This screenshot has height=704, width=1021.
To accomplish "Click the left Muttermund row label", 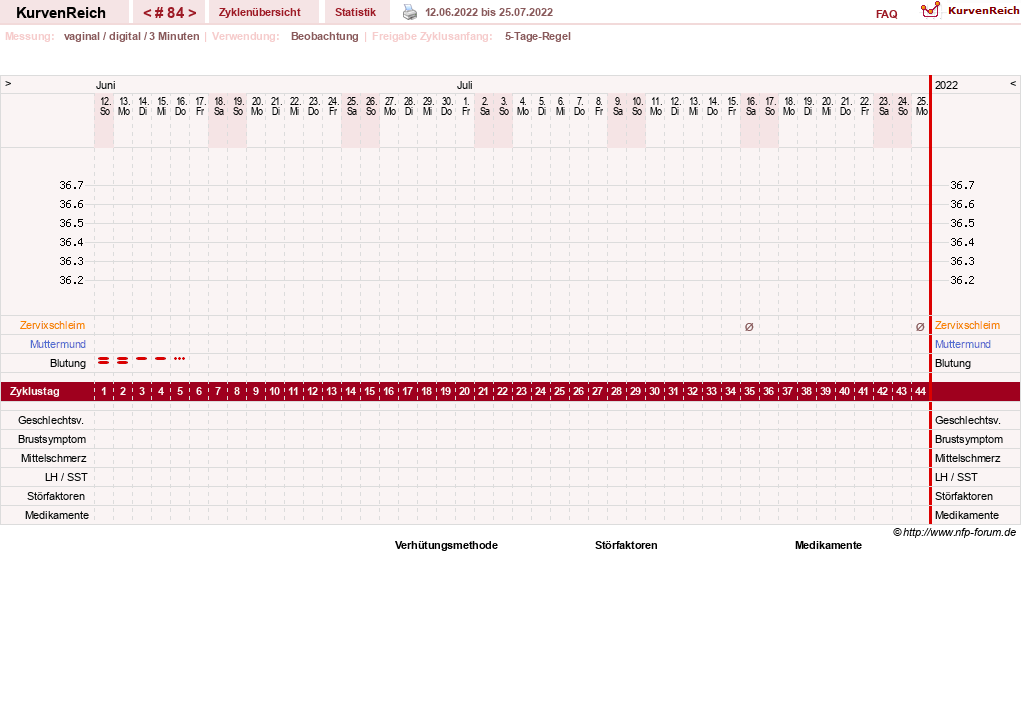I will tap(57, 344).
